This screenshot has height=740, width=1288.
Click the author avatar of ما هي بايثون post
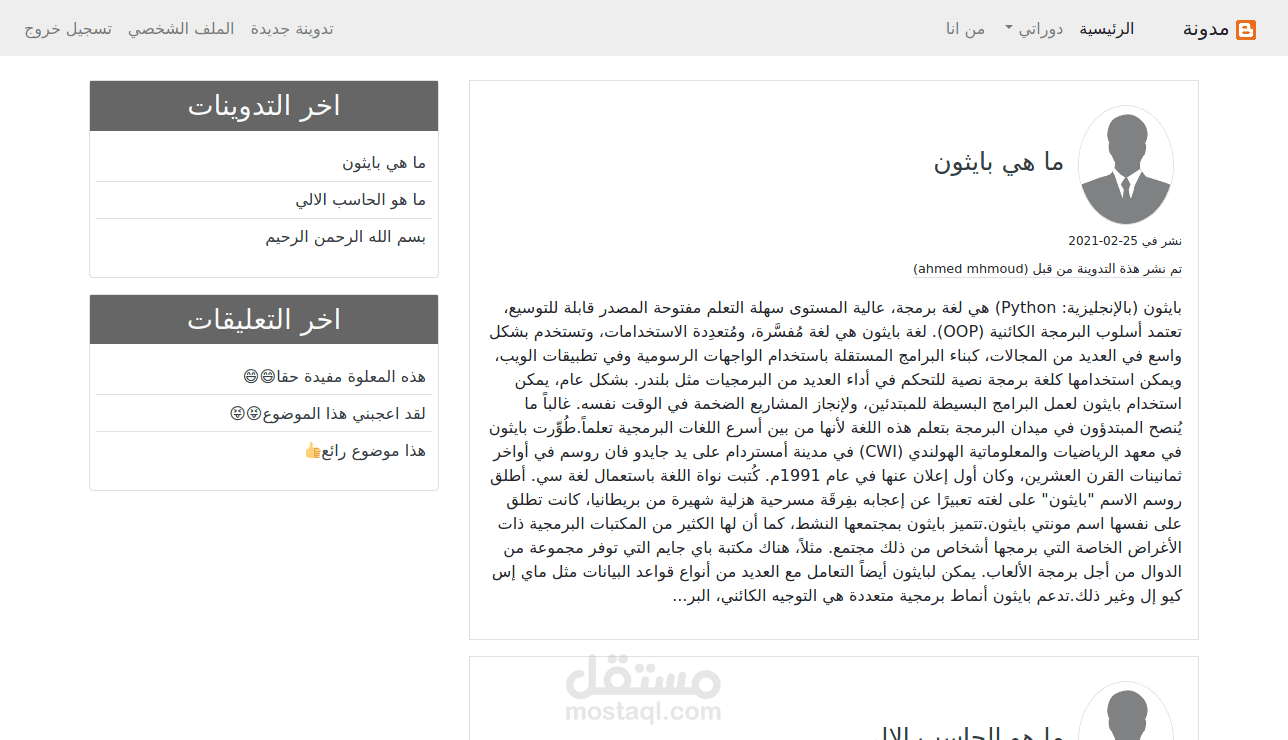(x=1126, y=165)
